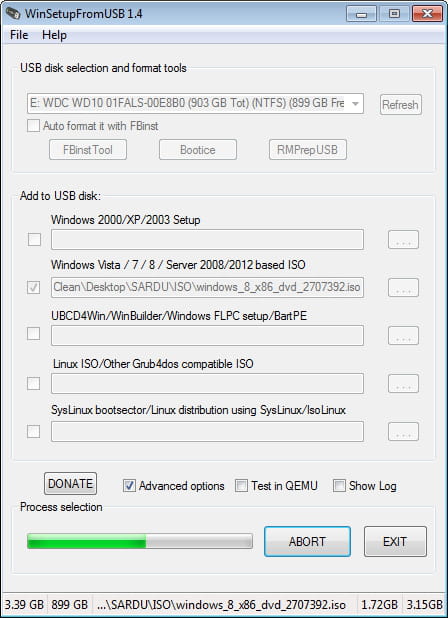This screenshot has width=448, height=618.
Task: Click browse button for Linux ISO/Grub4dos
Action: coord(403,383)
